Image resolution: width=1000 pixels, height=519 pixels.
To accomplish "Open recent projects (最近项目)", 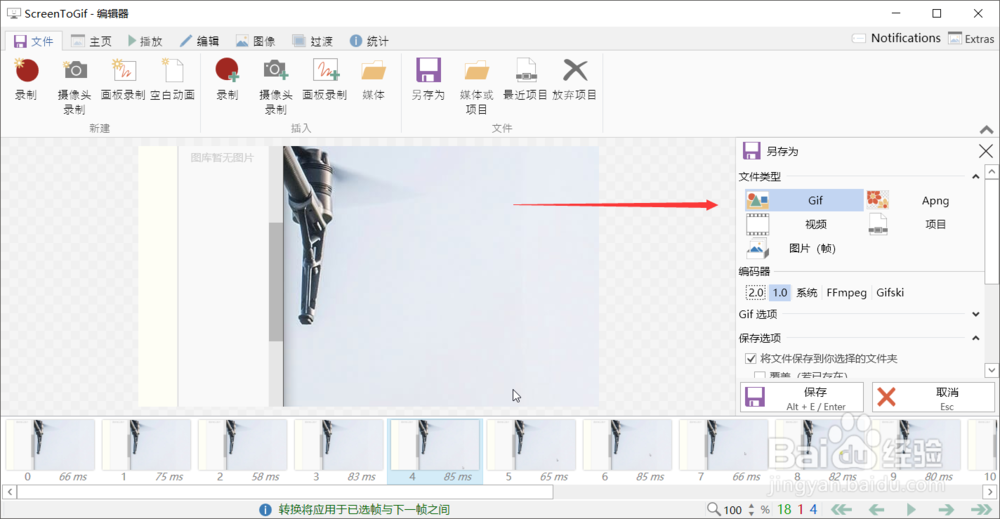I will click(x=526, y=79).
